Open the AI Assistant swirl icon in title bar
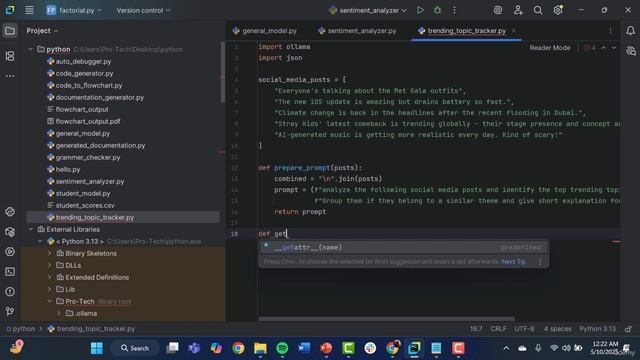 point(498,10)
